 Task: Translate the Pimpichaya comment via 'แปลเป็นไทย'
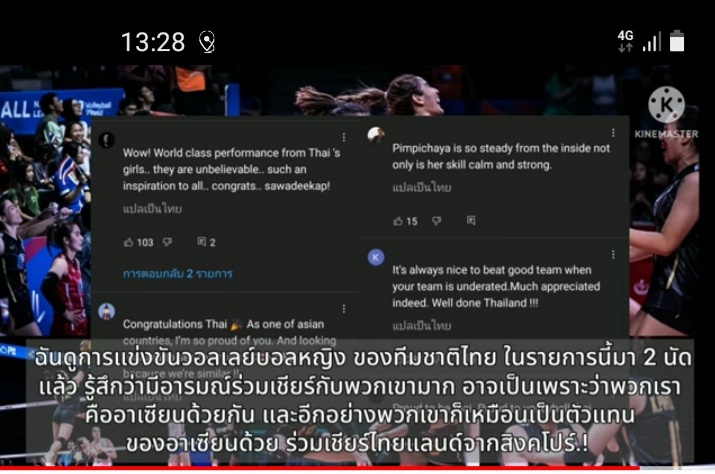pos(422,188)
